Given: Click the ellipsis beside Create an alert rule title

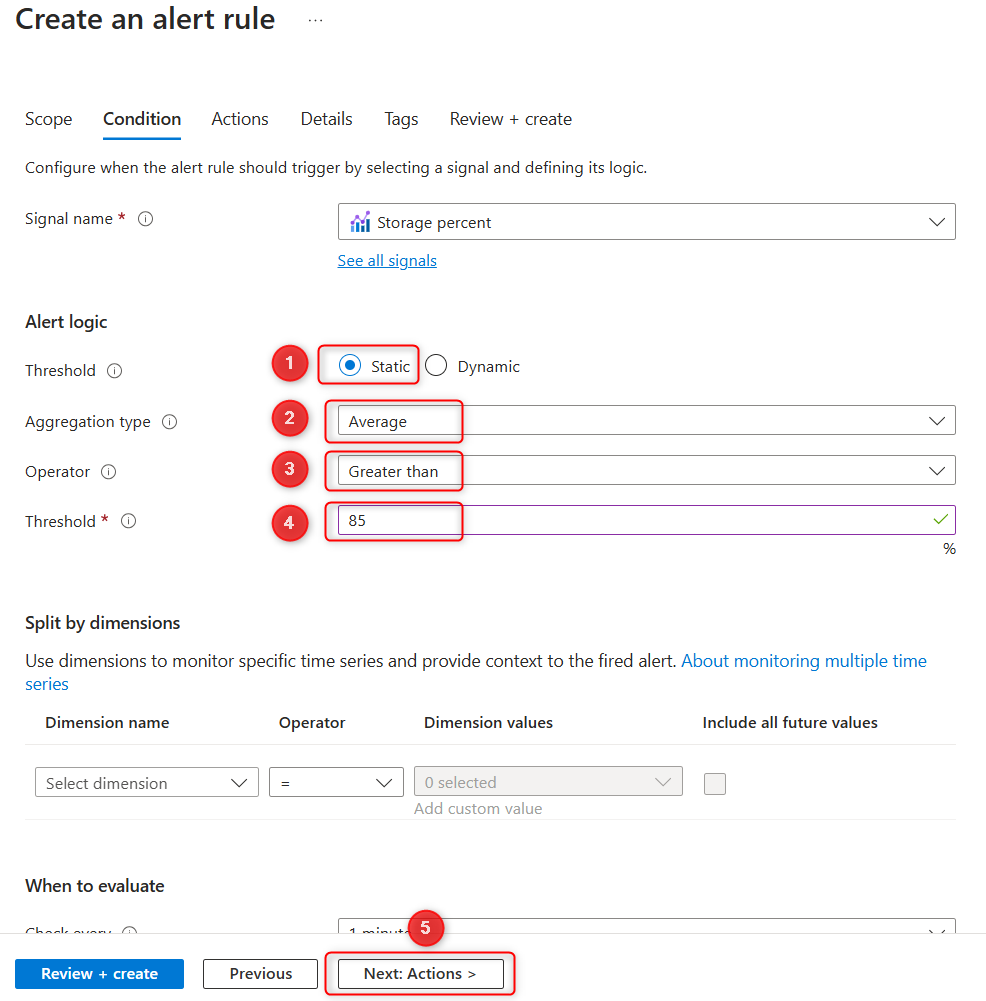Looking at the screenshot, I should [315, 20].
